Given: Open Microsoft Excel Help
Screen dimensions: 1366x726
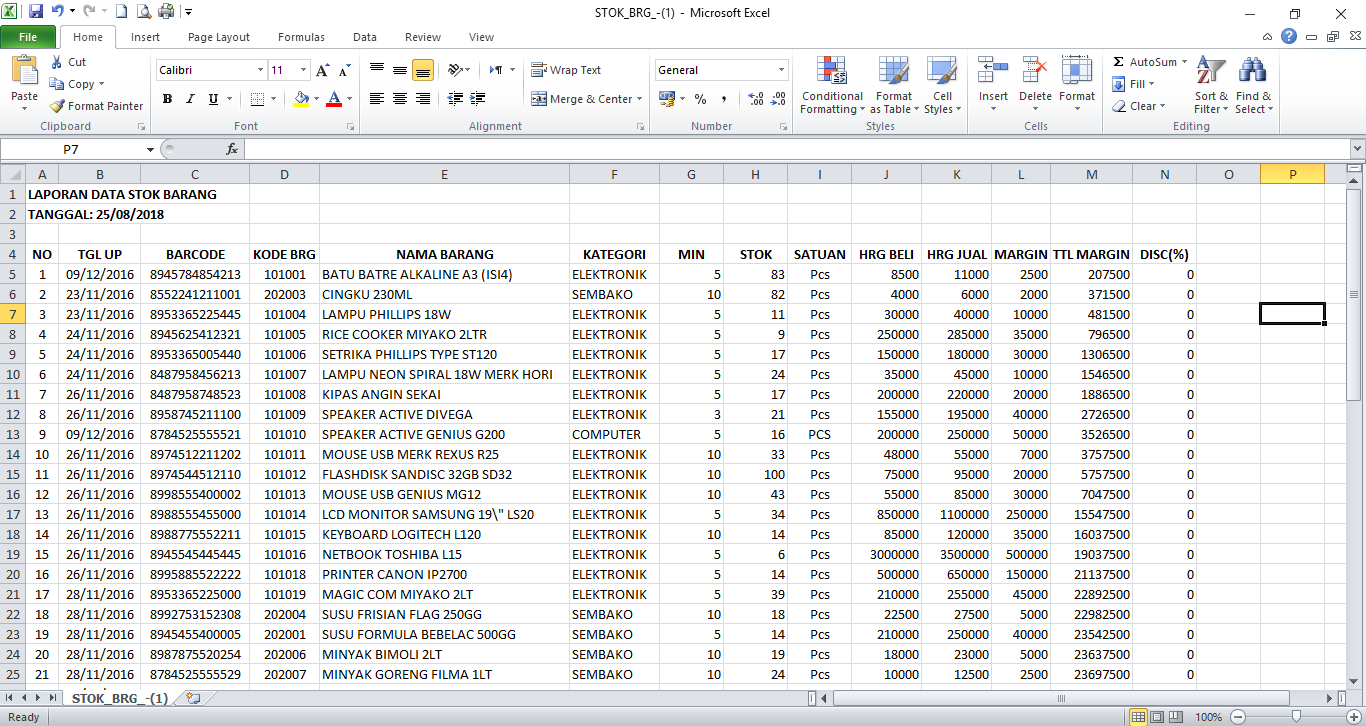Looking at the screenshot, I should (x=1289, y=37).
